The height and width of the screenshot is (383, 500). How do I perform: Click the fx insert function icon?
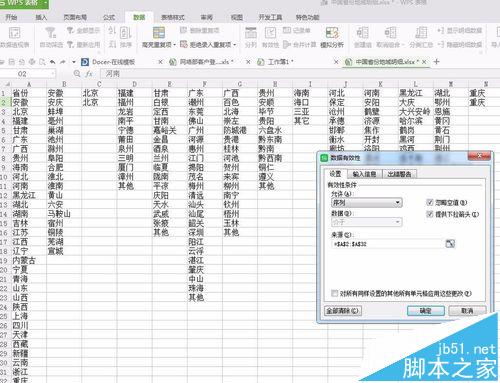coord(89,74)
